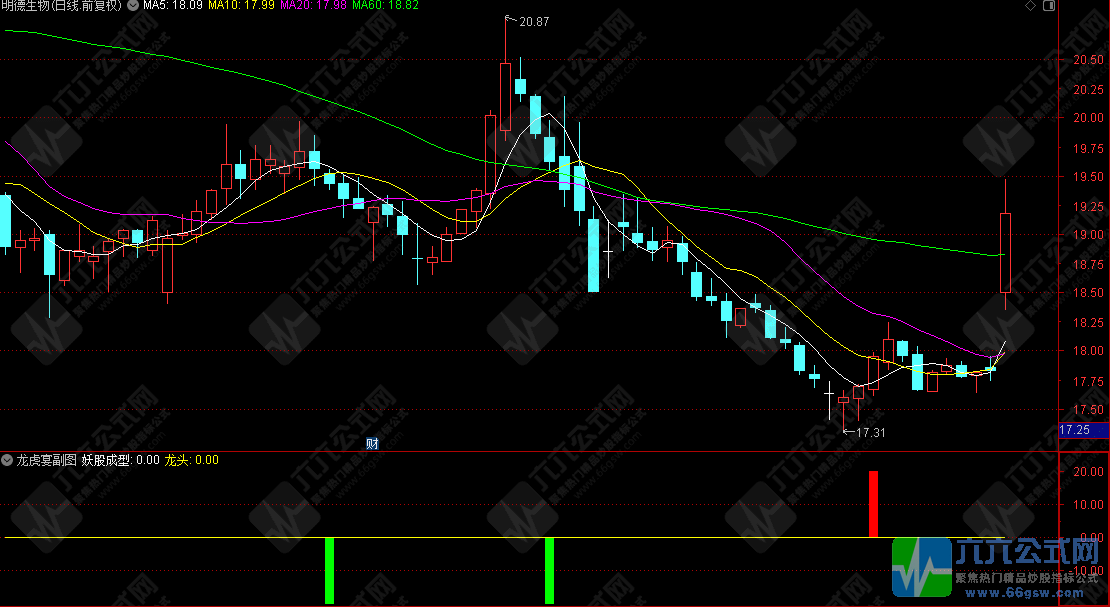1110x607 pixels.
Task: Expand the 龙虎宴副图 indicator dropdown arrow
Action: 7,460
